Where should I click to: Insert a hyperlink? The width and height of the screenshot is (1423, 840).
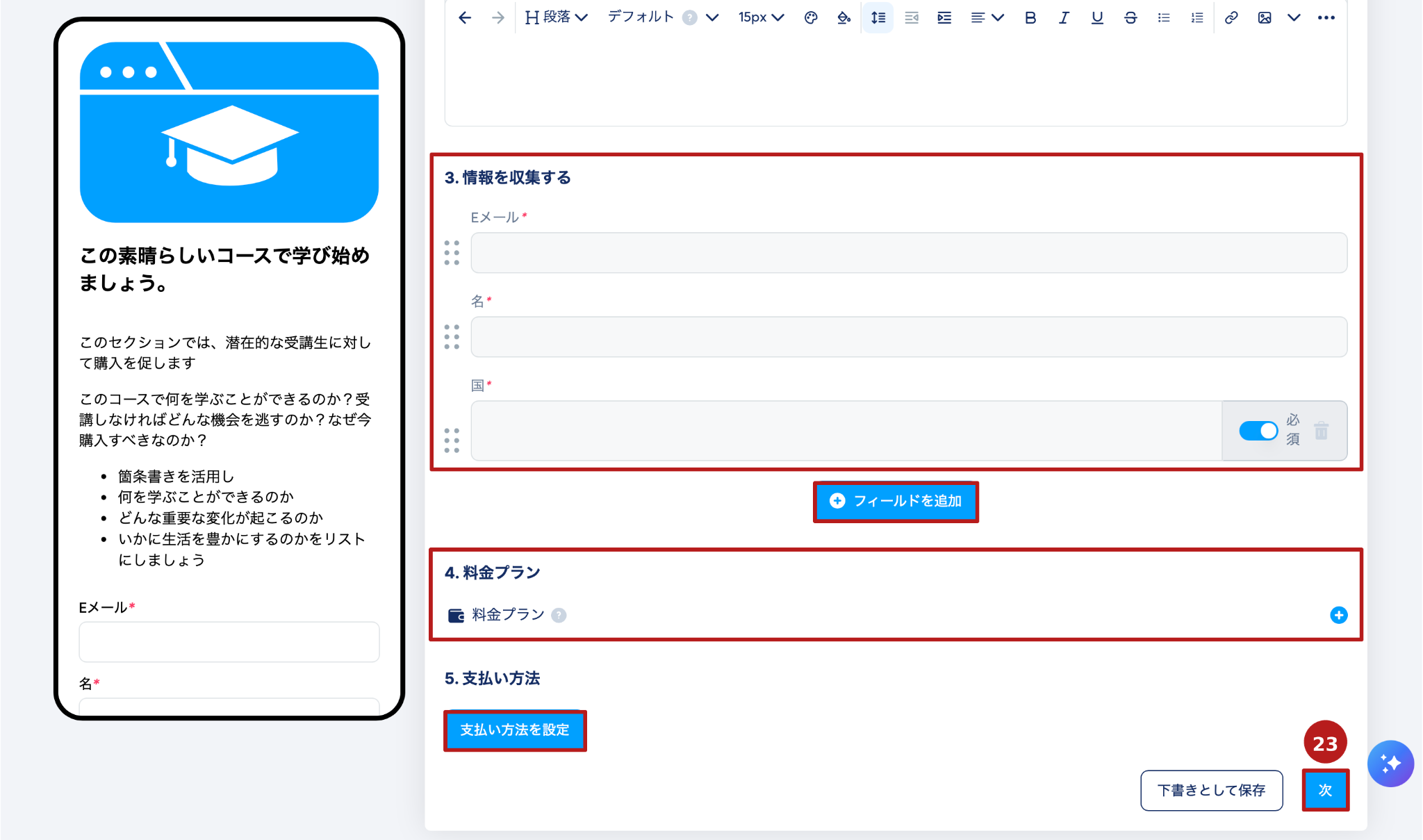click(1231, 18)
